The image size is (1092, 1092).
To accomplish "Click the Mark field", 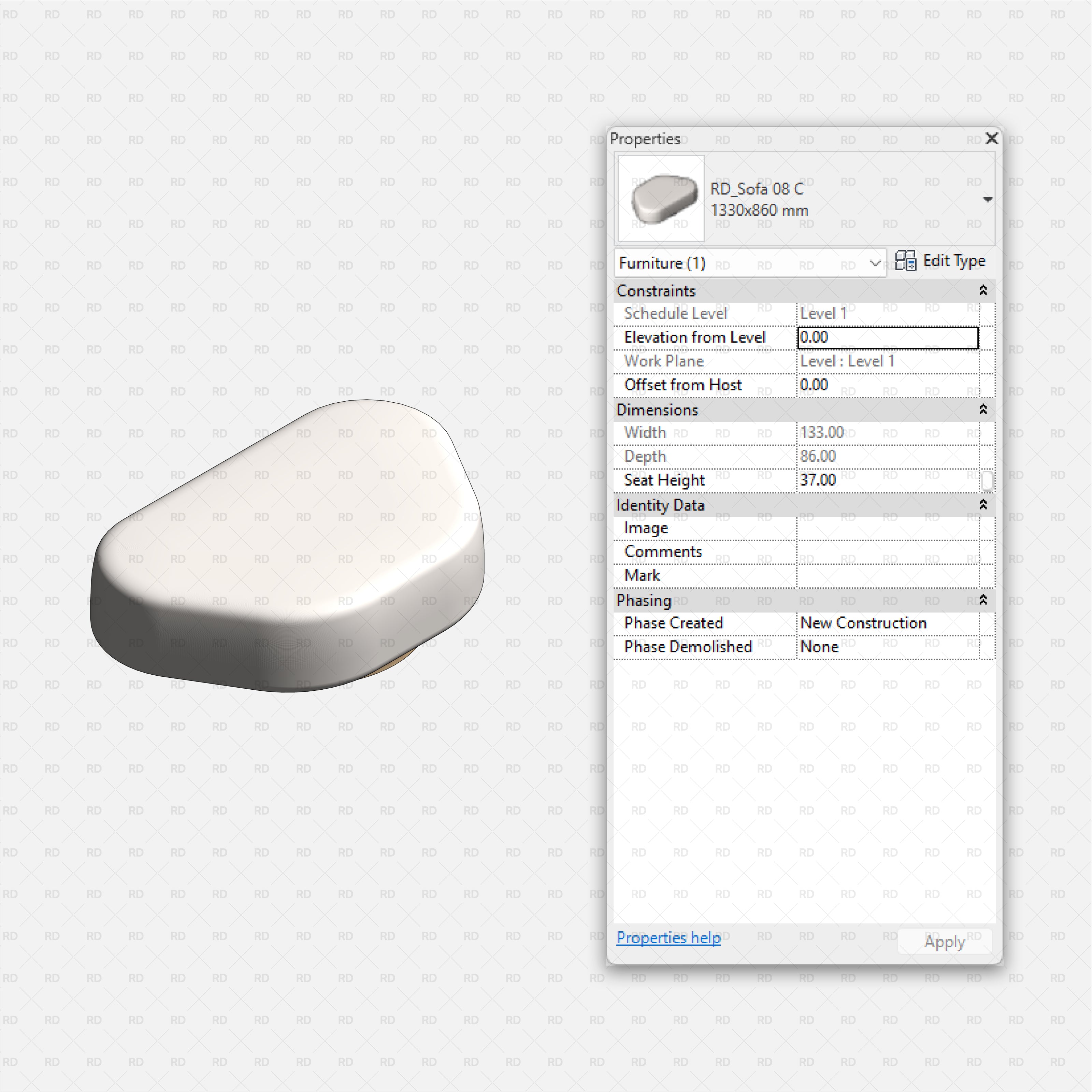I will [893, 575].
